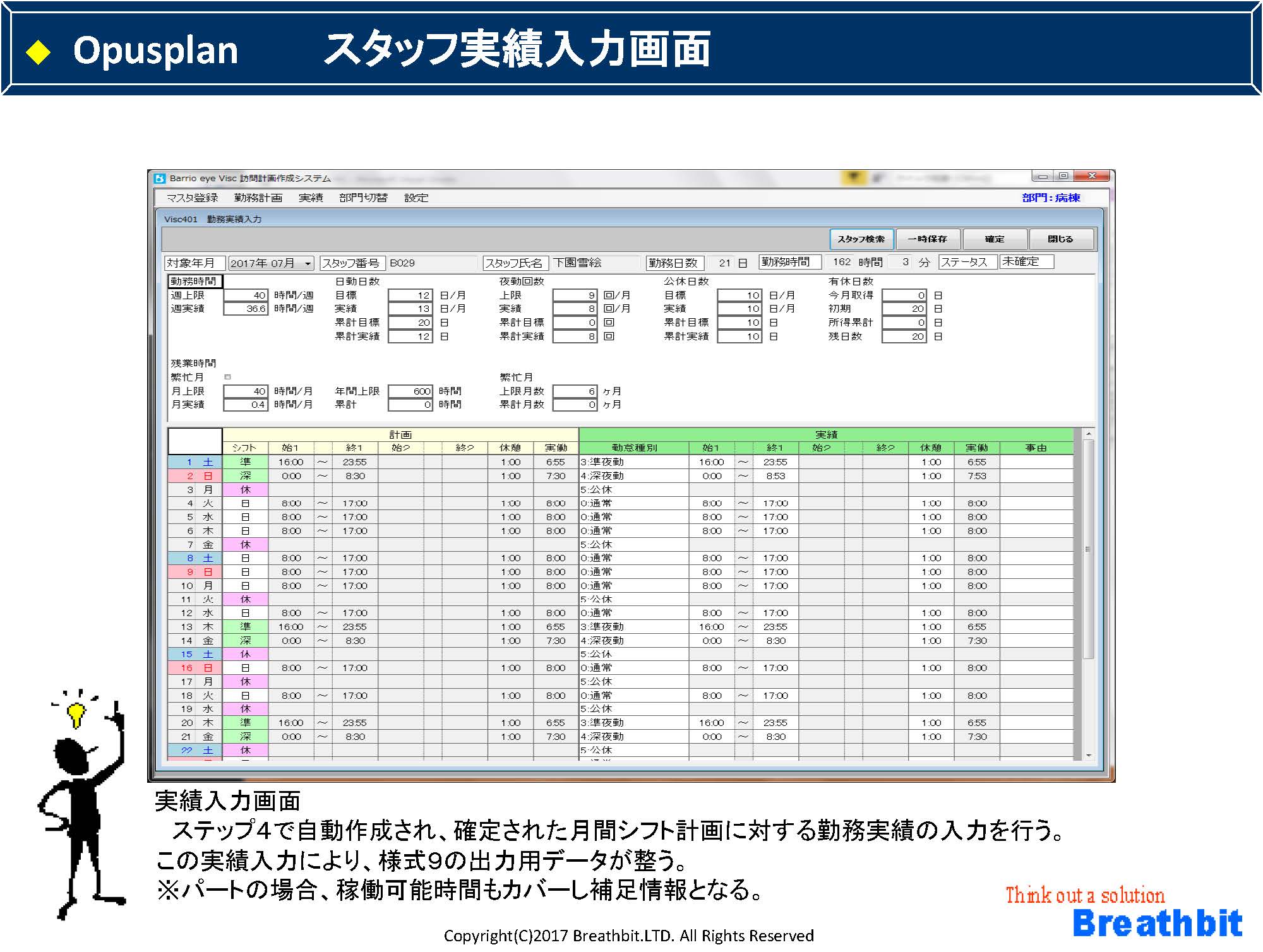Click the 閉じる button
Screen dimensions: 1263x952
click(1061, 239)
